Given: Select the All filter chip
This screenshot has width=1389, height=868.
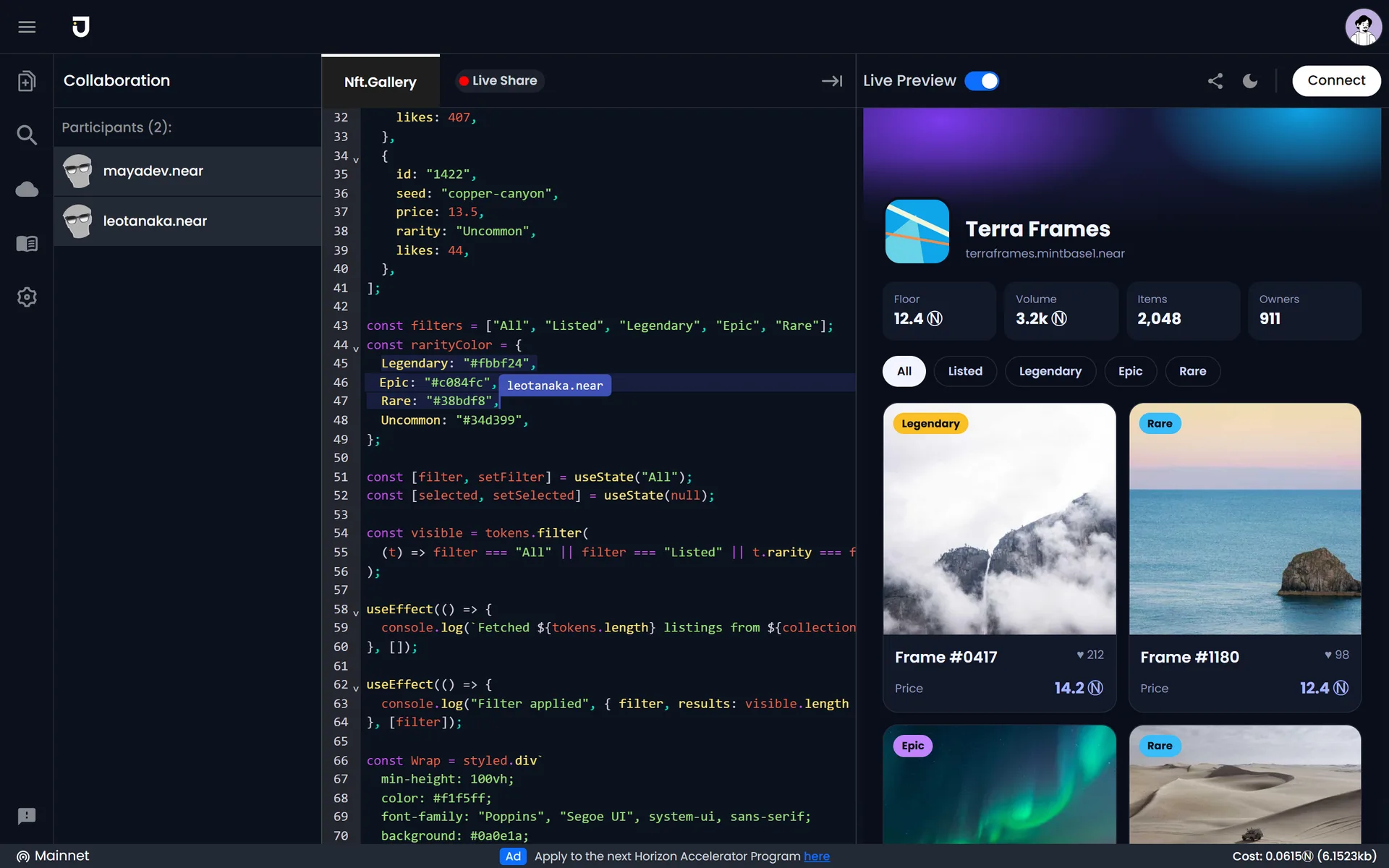Looking at the screenshot, I should 904,371.
